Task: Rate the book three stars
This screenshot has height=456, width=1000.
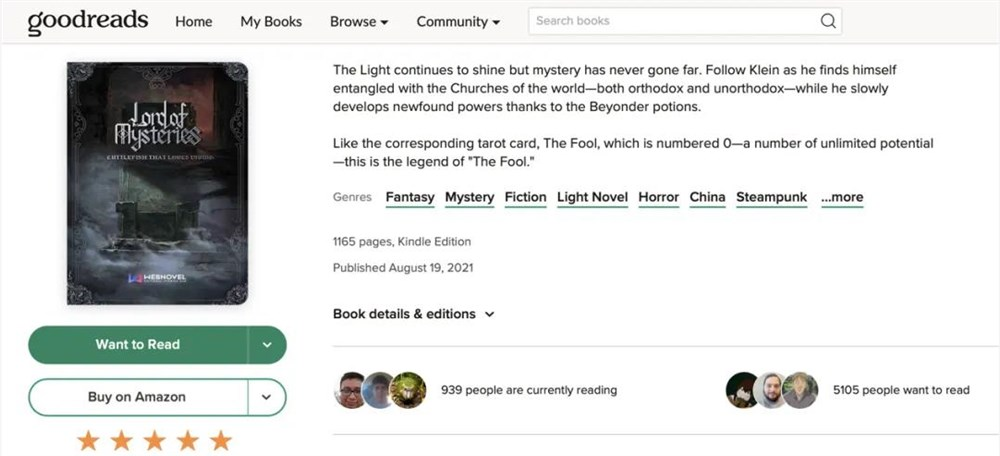Action: click(155, 440)
